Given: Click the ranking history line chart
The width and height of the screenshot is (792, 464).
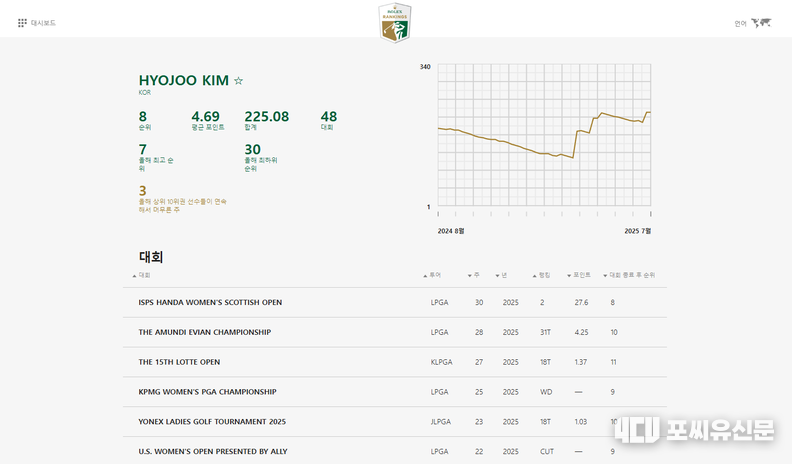Looking at the screenshot, I should [544, 135].
